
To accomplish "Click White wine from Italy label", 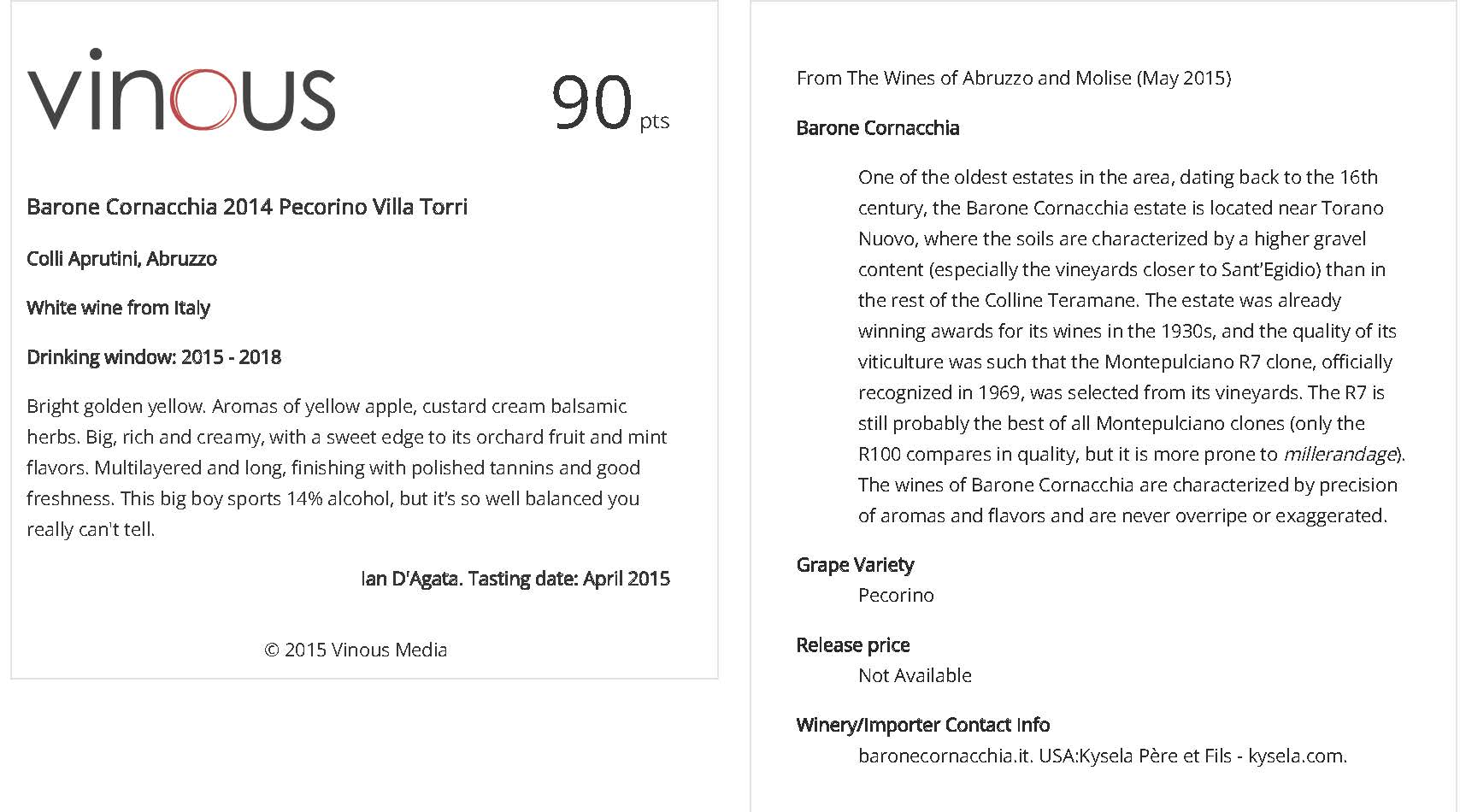I will coord(118,308).
